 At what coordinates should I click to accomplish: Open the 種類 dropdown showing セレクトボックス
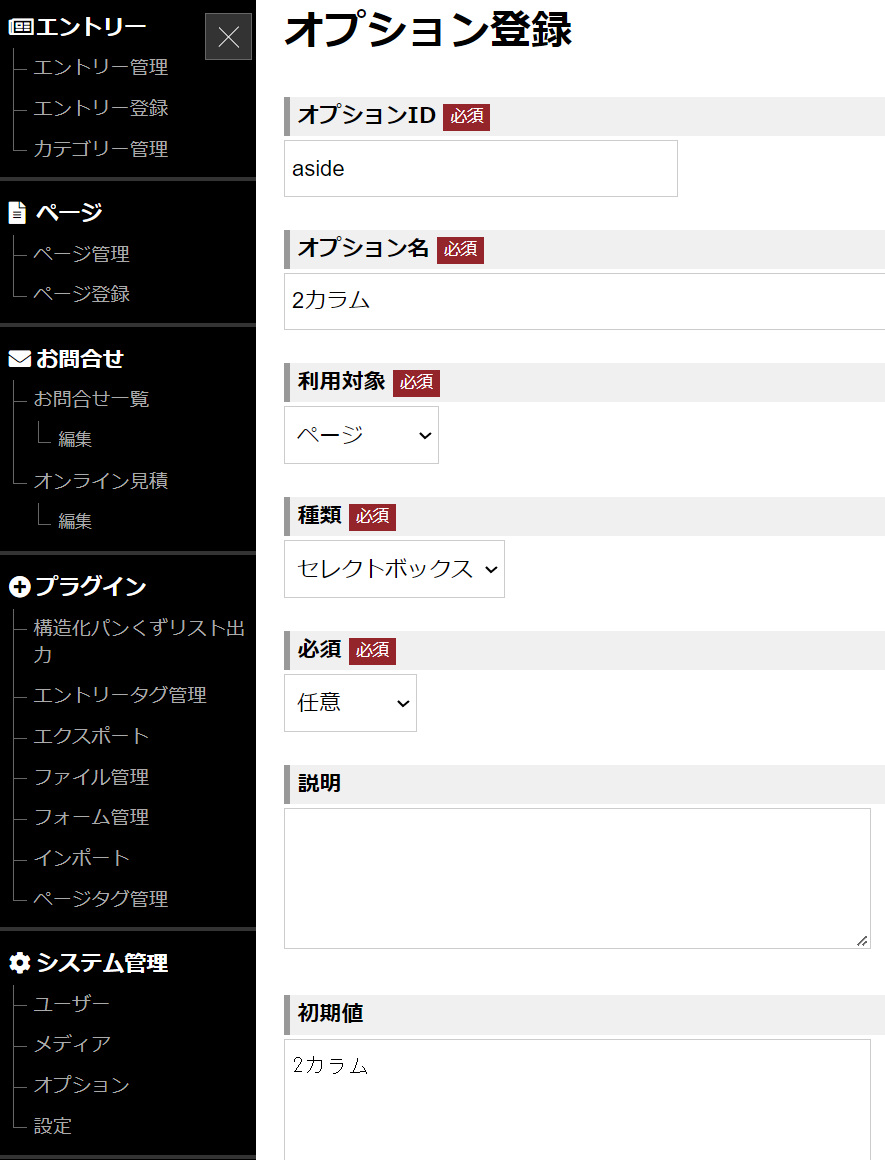click(394, 569)
